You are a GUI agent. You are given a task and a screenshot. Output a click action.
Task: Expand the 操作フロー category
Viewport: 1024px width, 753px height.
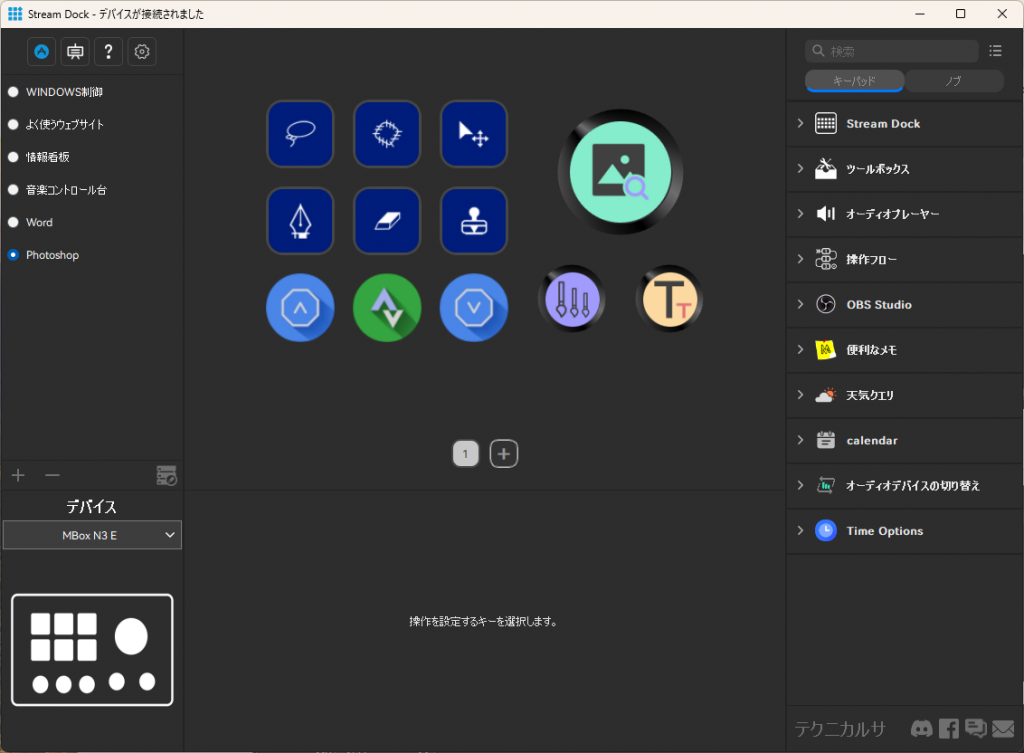904,259
